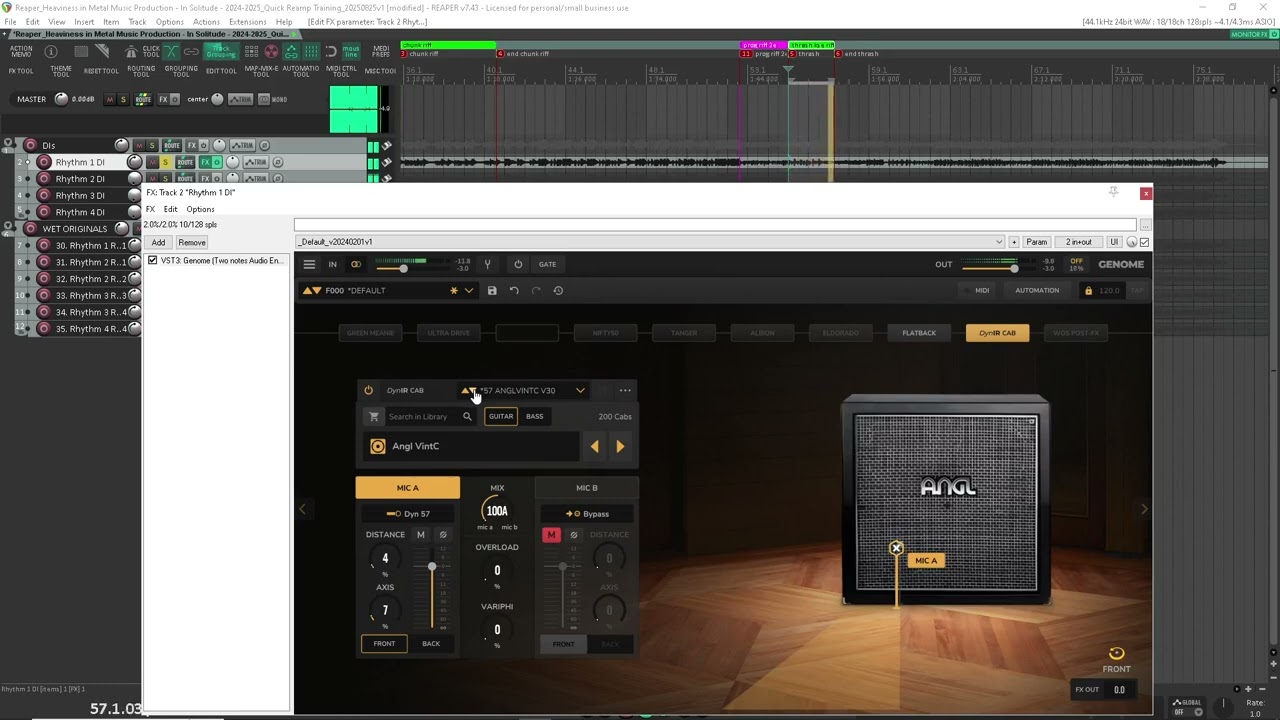Screen dimensions: 1280x720
Task: Open MIDI Prefs toolbar button
Action: [381, 51]
